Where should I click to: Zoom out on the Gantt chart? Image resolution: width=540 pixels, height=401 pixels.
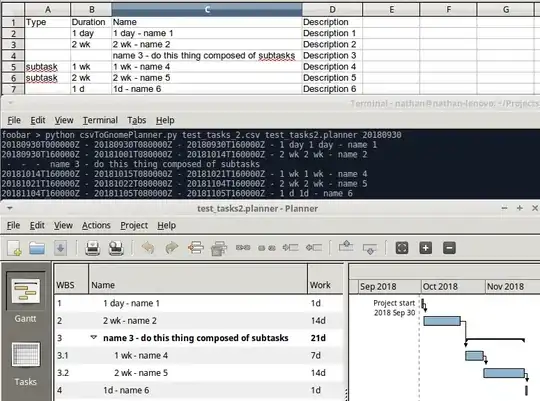449,248
